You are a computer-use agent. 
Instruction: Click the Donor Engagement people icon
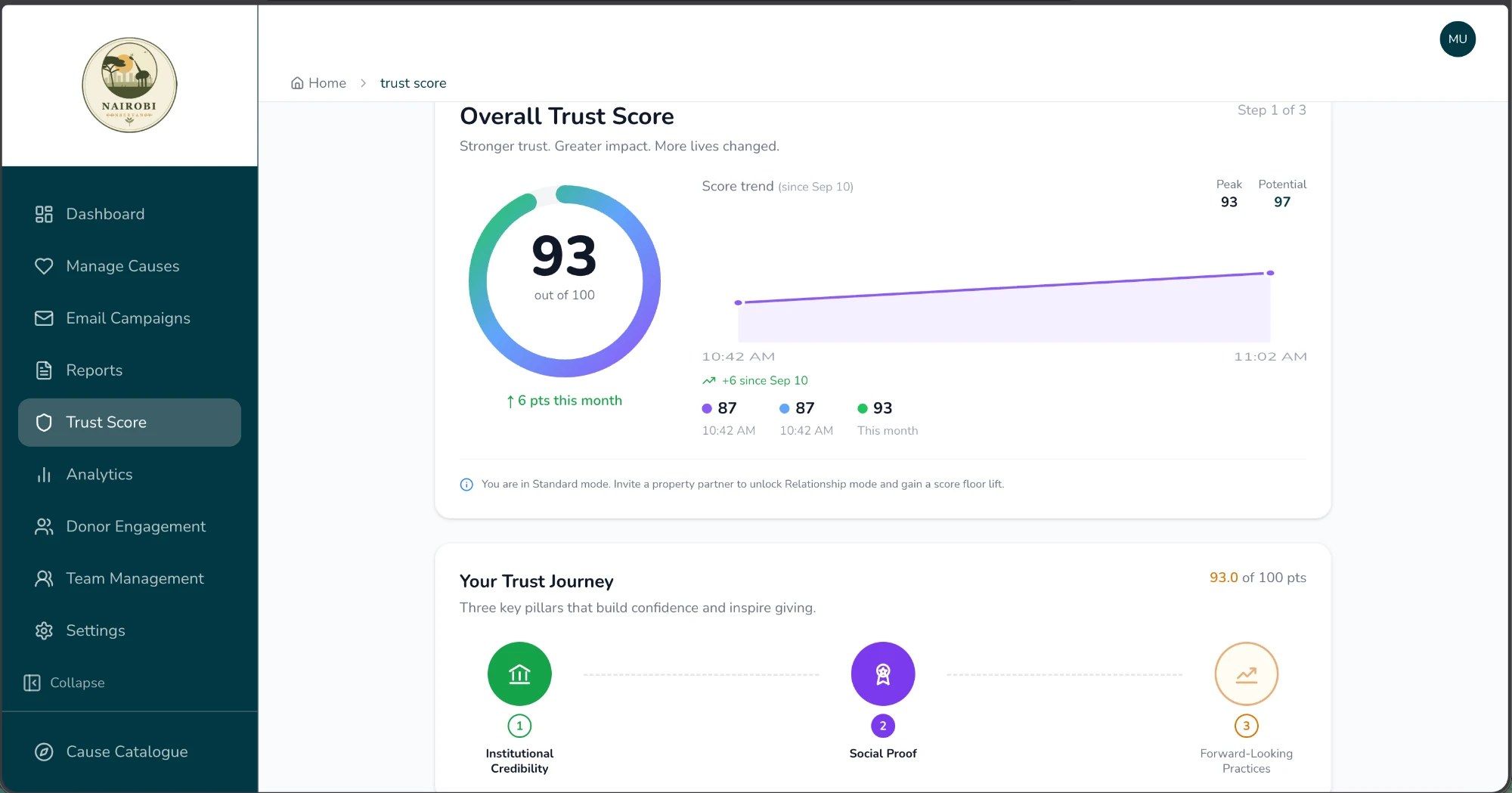[x=44, y=527]
